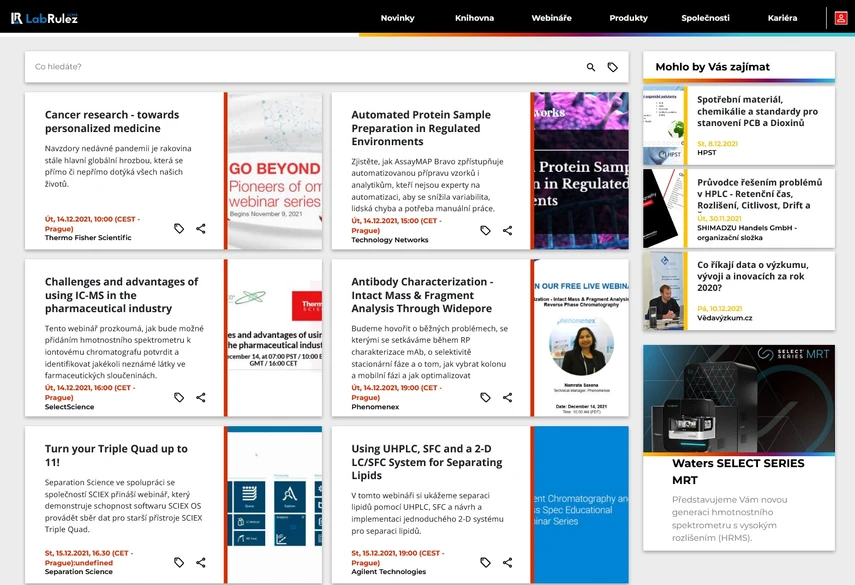Click Phenomenex company name
Image resolution: width=855 pixels, height=585 pixels.
(375, 407)
